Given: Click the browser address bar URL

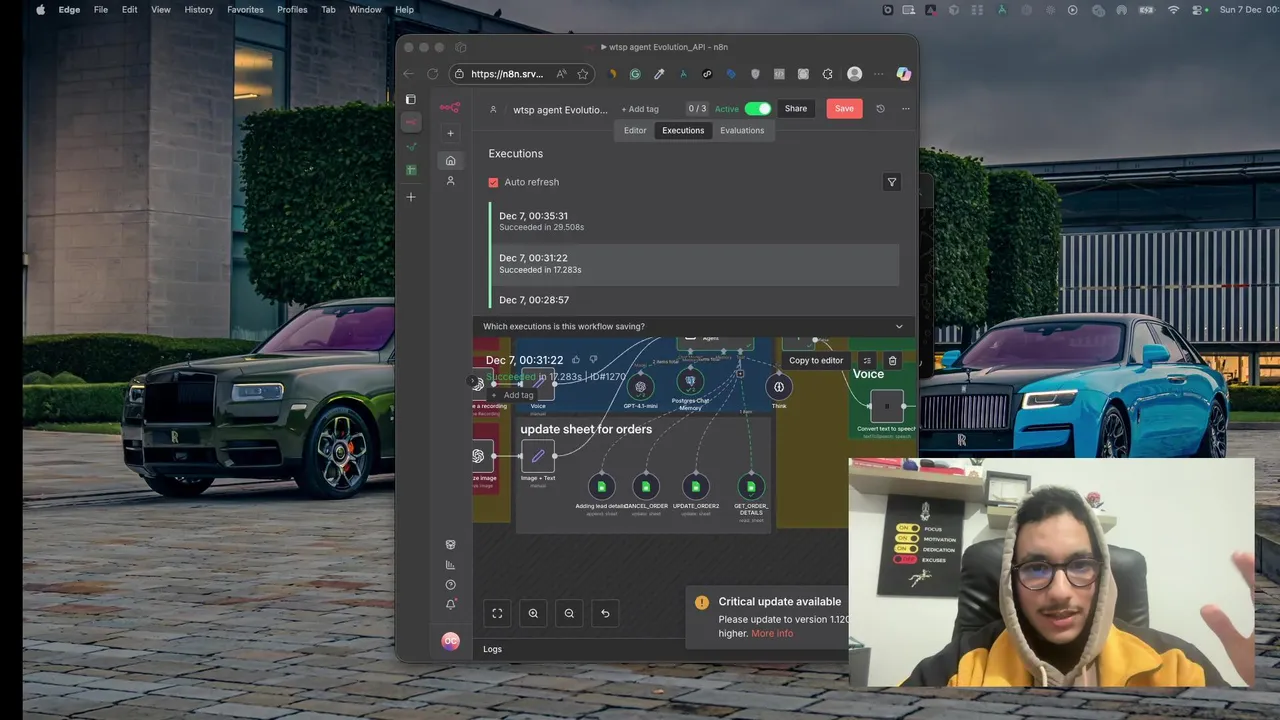Looking at the screenshot, I should click(x=507, y=74).
